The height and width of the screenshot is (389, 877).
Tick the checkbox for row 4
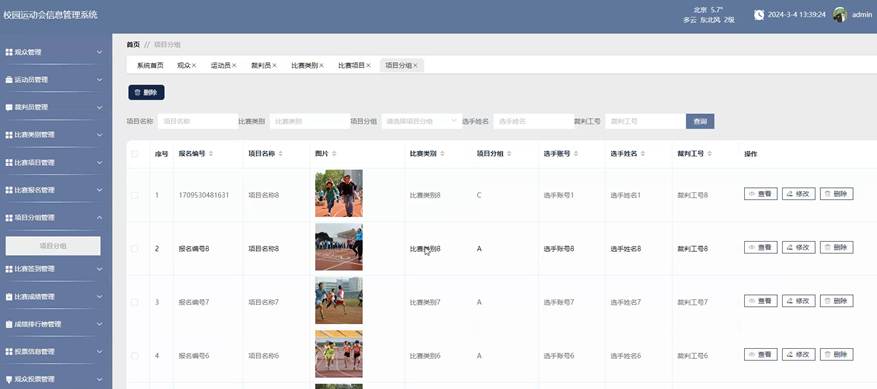point(134,355)
